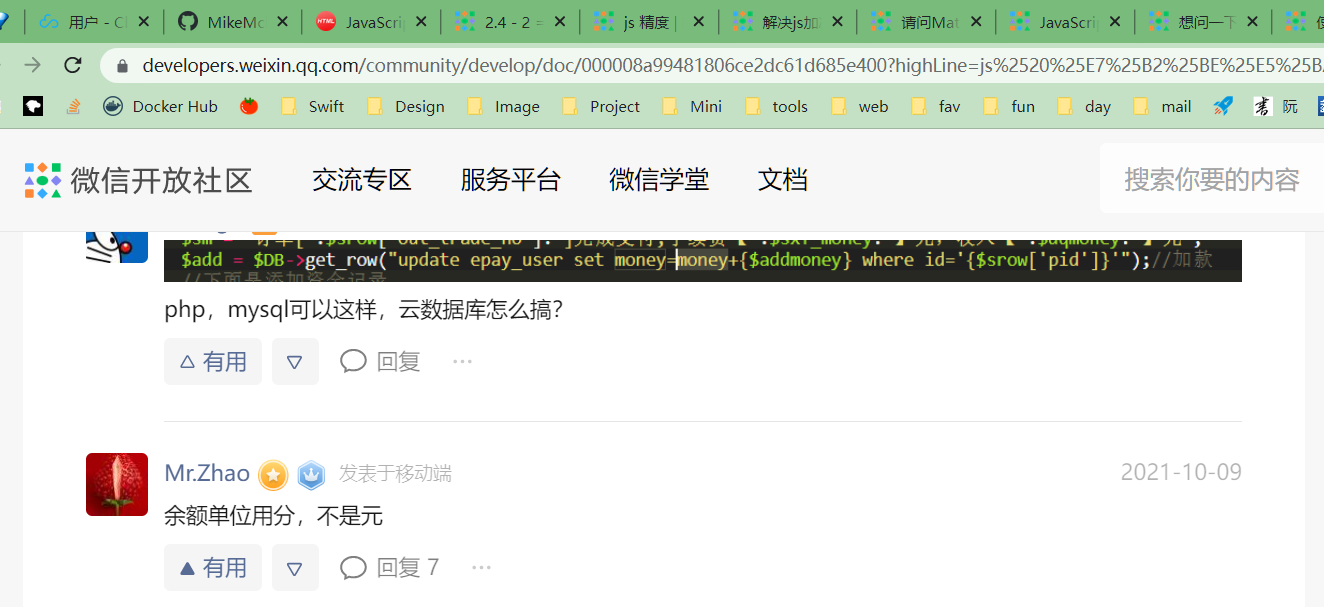The height and width of the screenshot is (607, 1324).
Task: Open the Image bookmark folder
Action: click(503, 106)
